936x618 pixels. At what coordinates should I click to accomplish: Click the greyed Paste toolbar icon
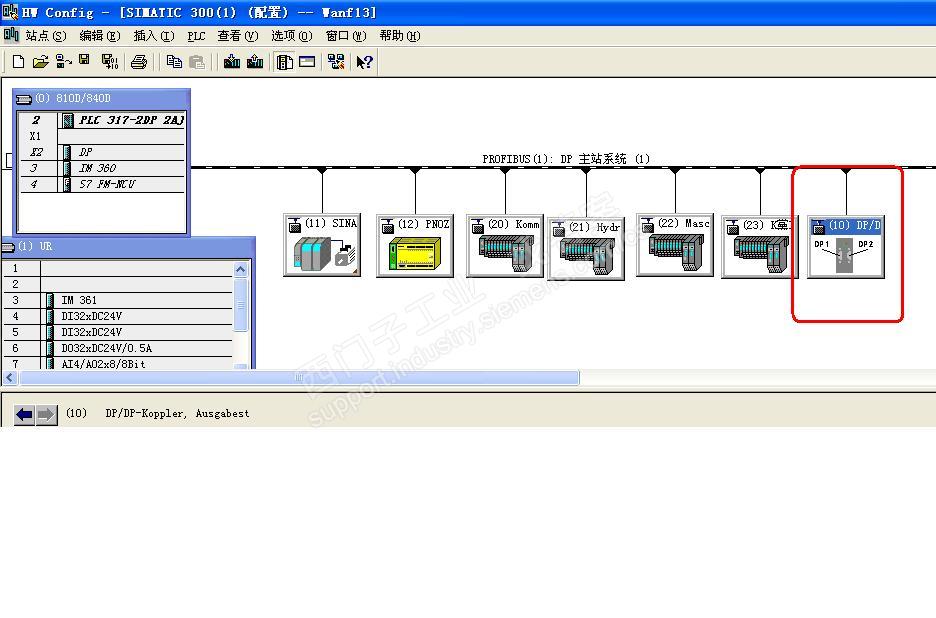pos(197,62)
